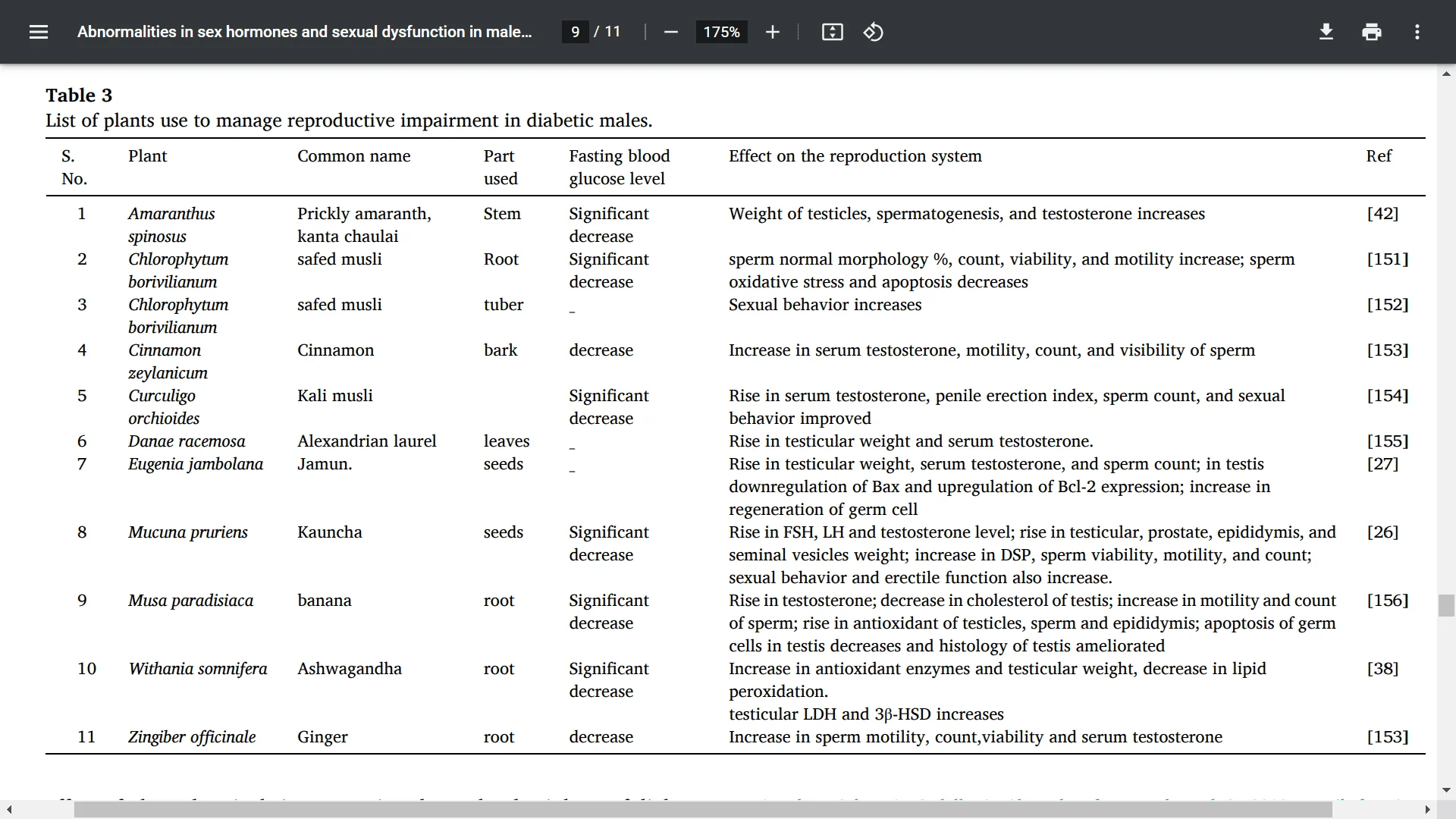Click the 'Effect on the reproduction system' header
Viewport: 1456px width, 819px height.
(855, 155)
